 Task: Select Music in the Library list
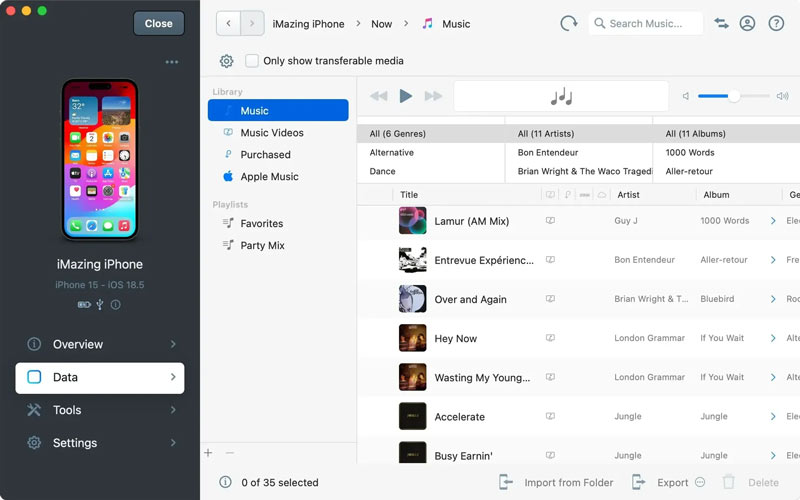278,110
